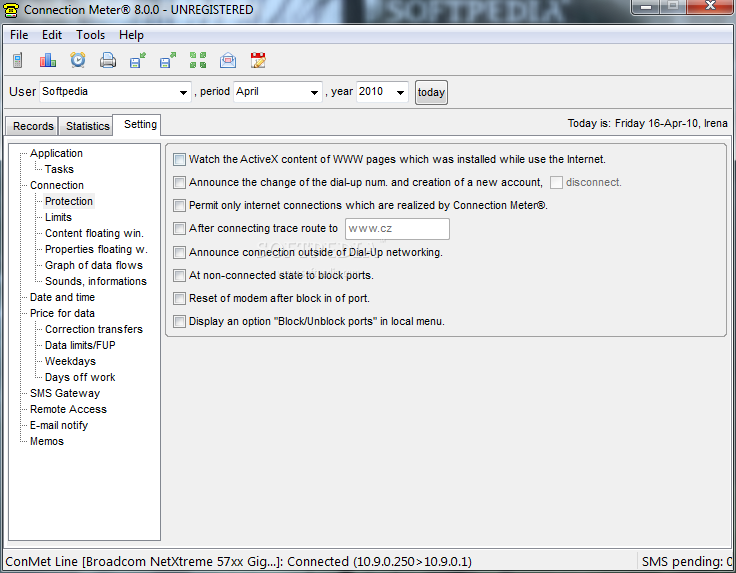
Task: Click the printer icon
Action: 107,61
